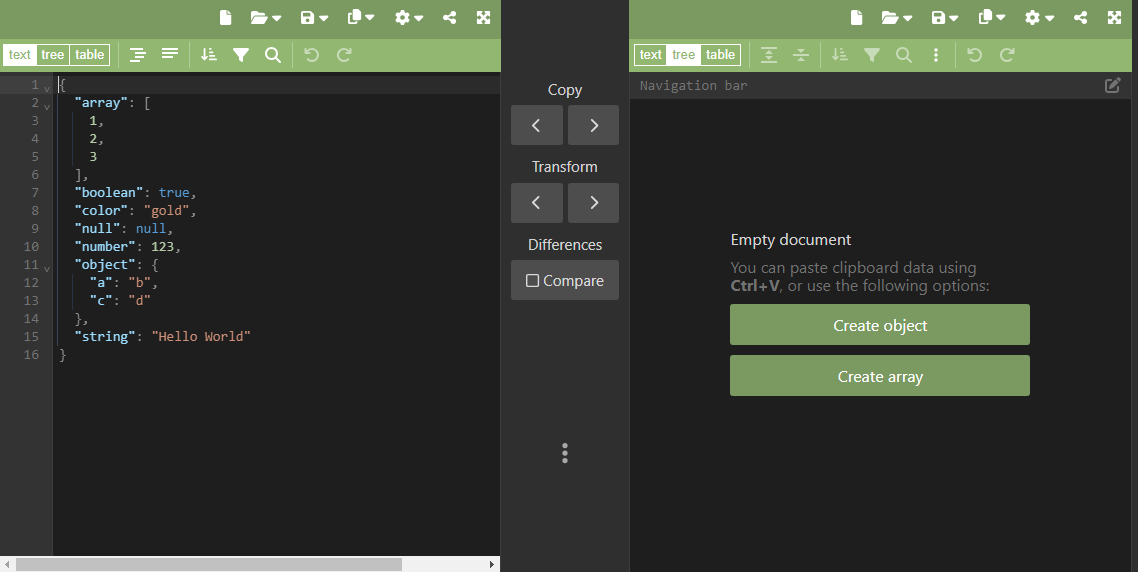The height and width of the screenshot is (572, 1138).
Task: Click share icon in left editor
Action: click(x=449, y=17)
